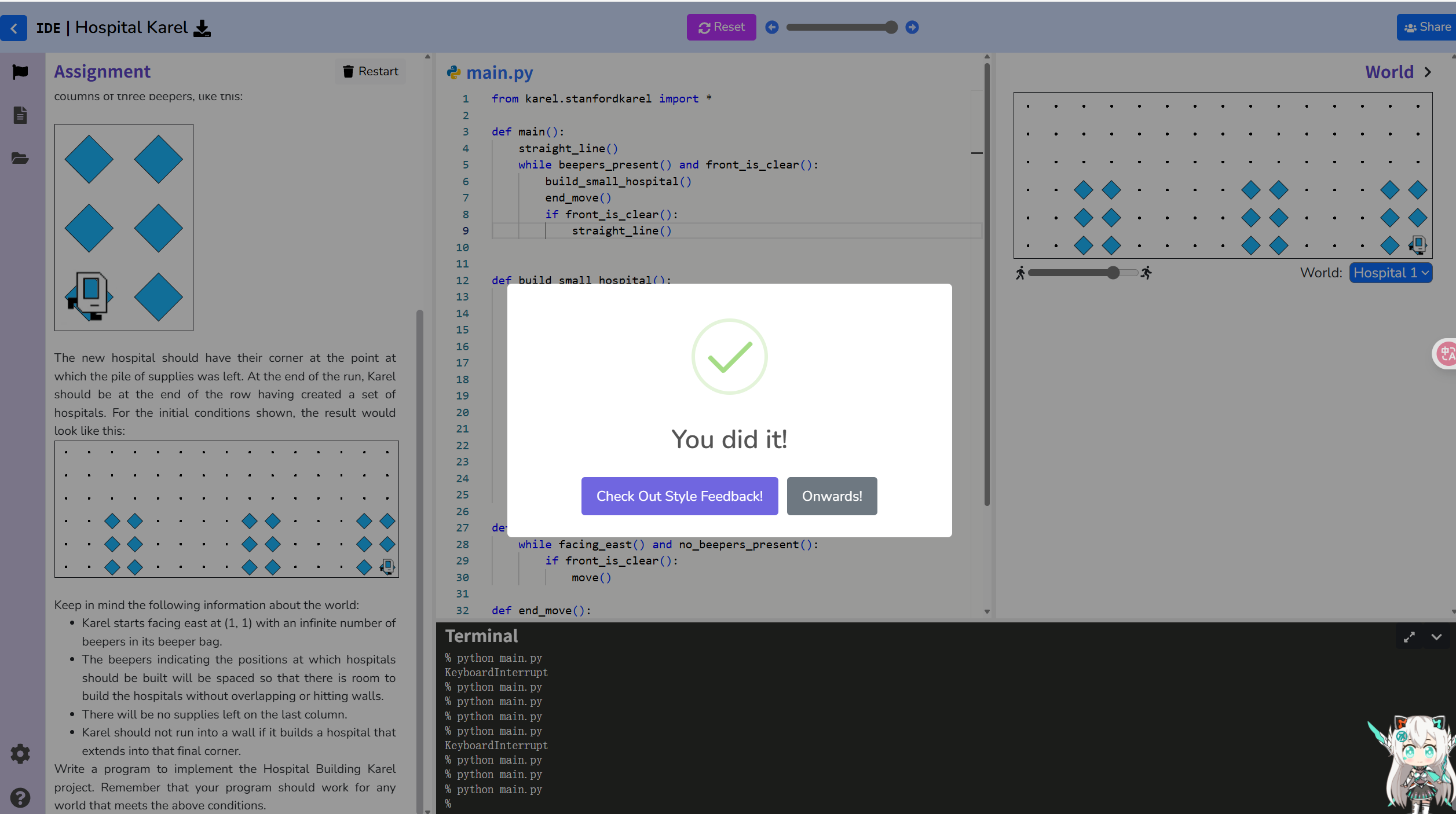Collapse the terminal panel chevron
Screen dimensions: 1456x814
(1436, 637)
